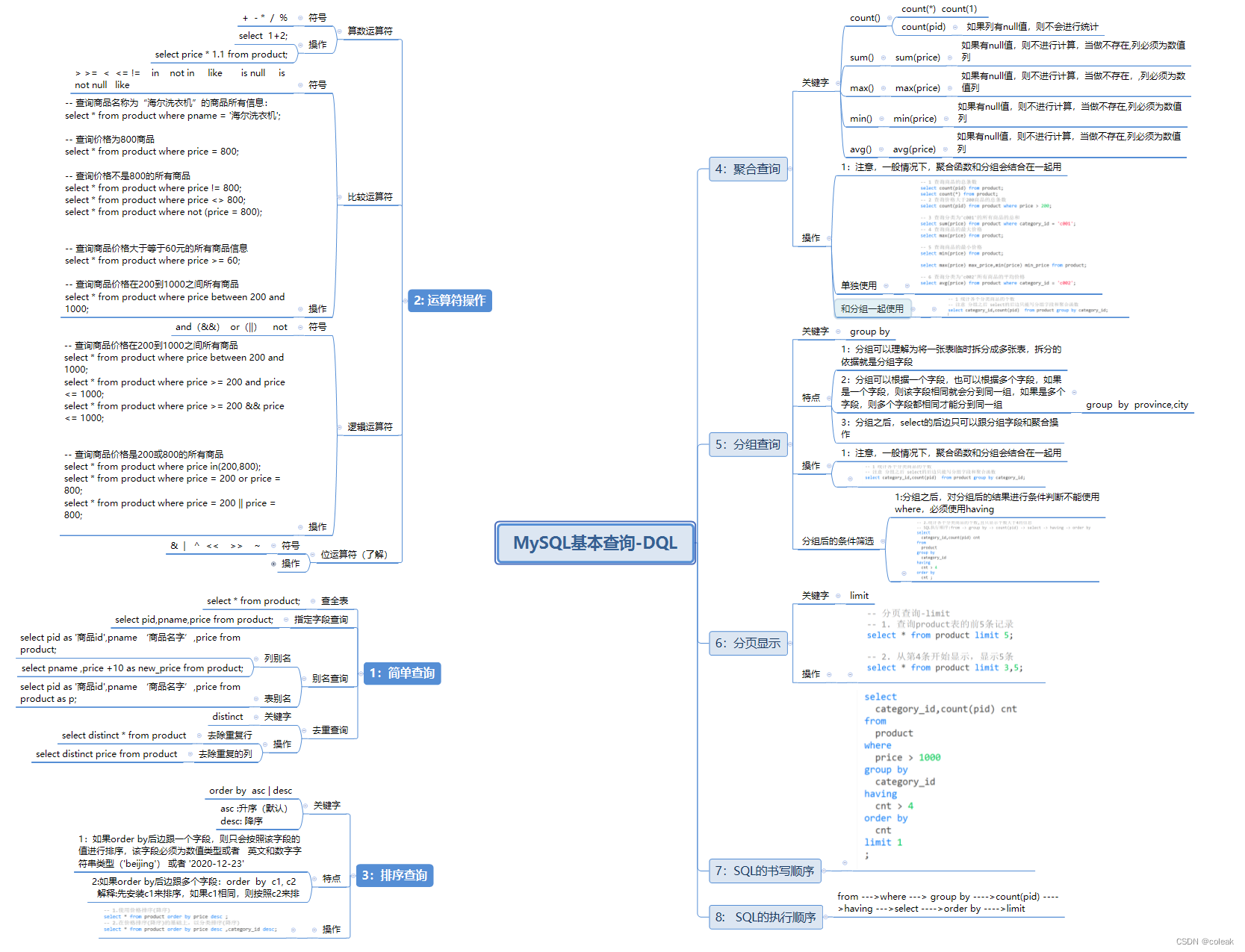Collapse circle after max(price) node
The width and height of the screenshot is (1245, 952).
[x=950, y=88]
